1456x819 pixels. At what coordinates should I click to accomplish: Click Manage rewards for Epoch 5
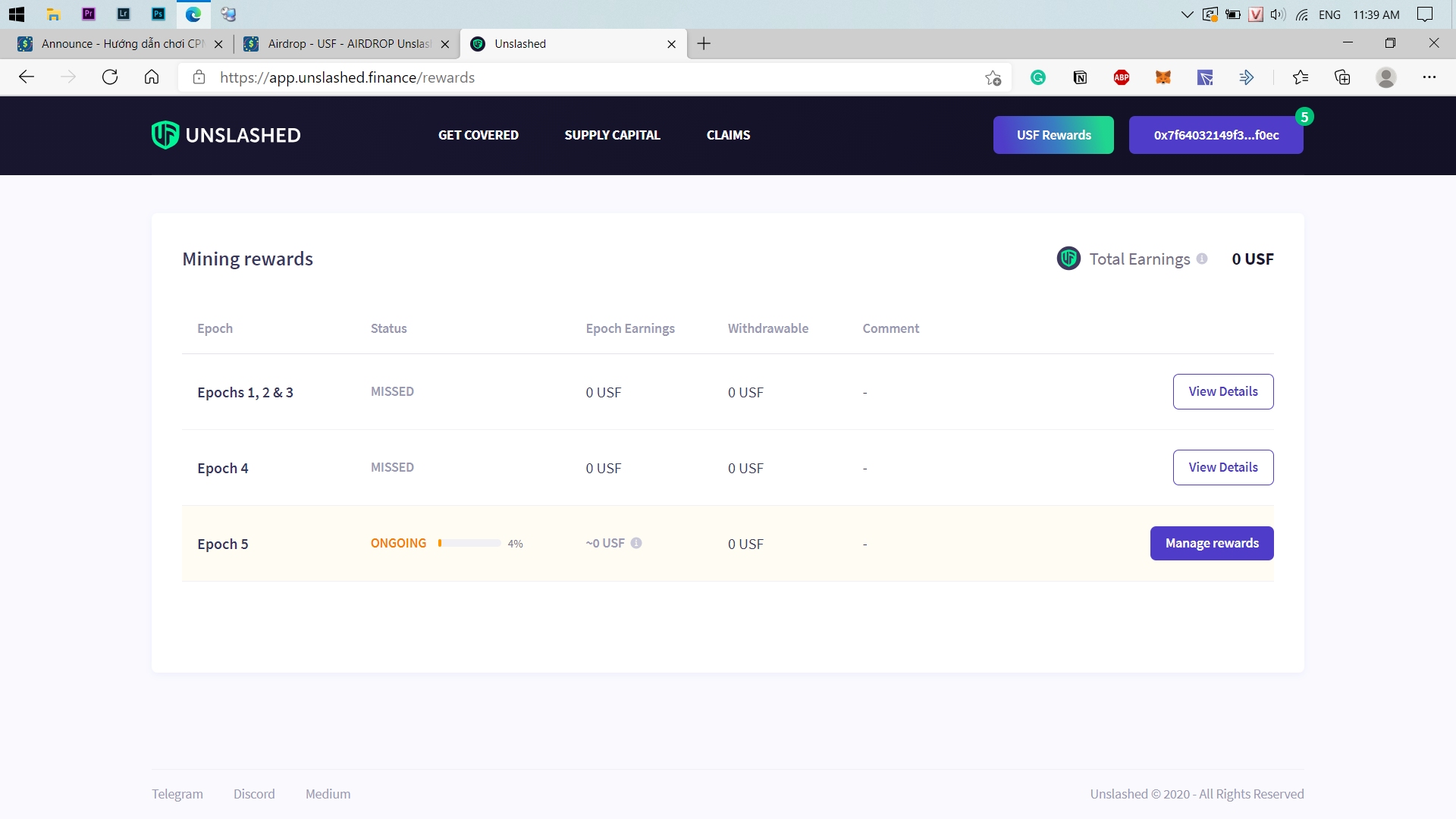[1211, 543]
